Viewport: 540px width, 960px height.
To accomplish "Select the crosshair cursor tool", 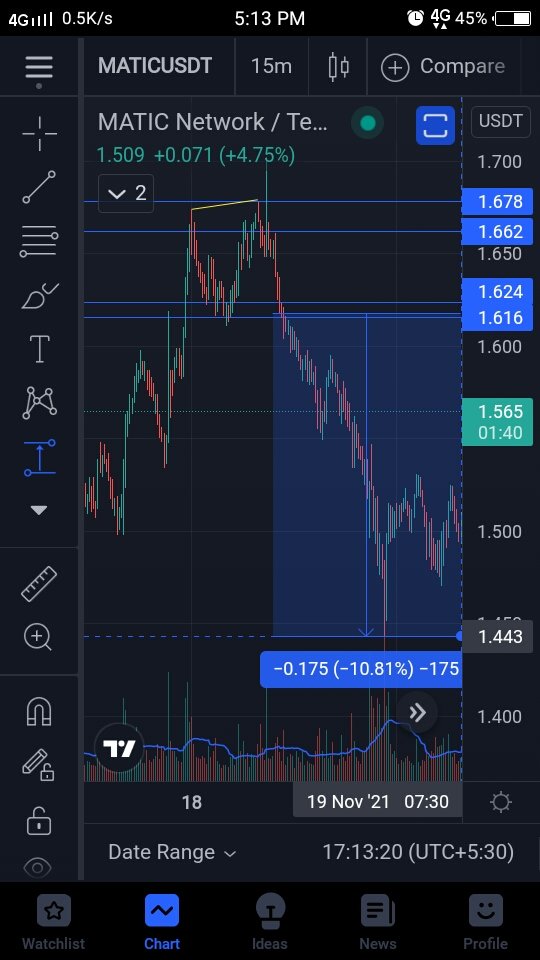I will point(39,133).
